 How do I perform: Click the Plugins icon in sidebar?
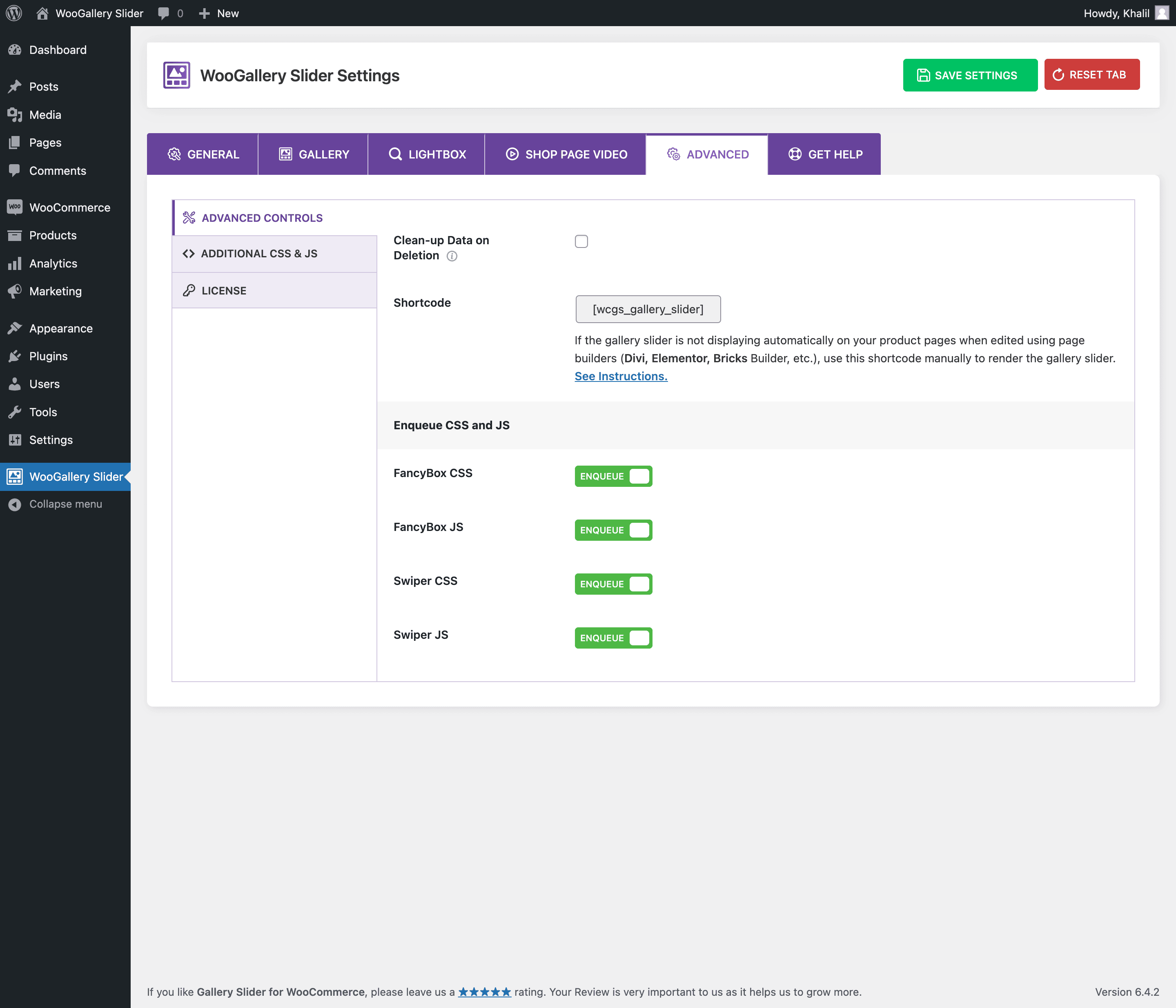pyautogui.click(x=15, y=357)
